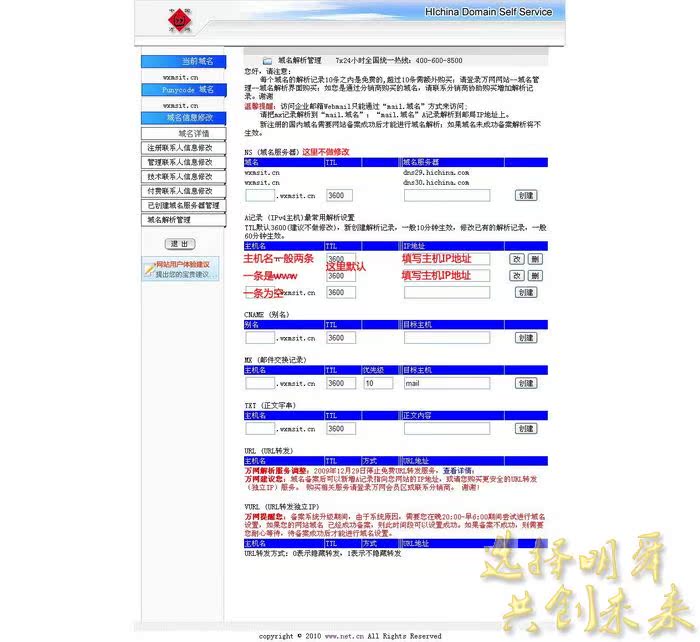The image size is (700, 642).
Task: Click 'HIchina Domain Self Service' banner text
Action: tap(488, 12)
